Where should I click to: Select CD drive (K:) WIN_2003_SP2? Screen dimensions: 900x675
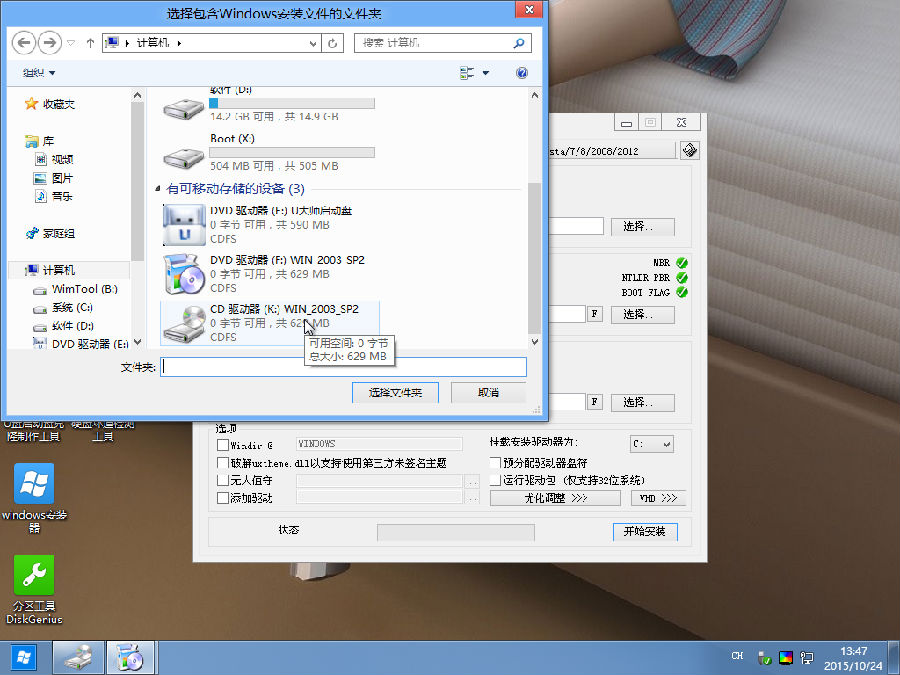270,323
